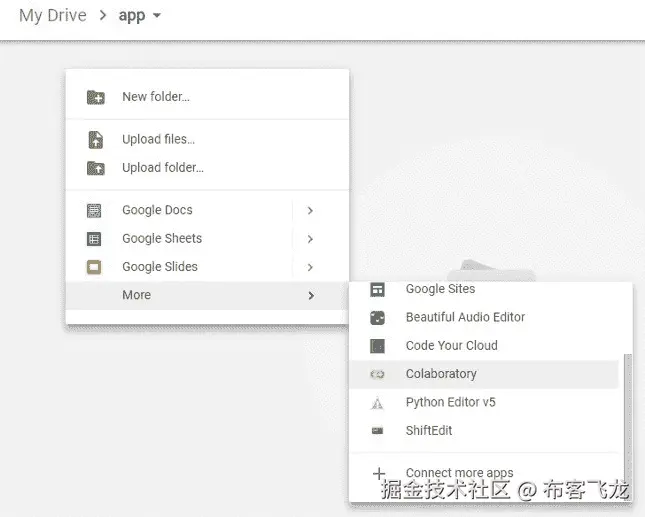This screenshot has width=645, height=517.
Task: Click the app breadcrumb folder name
Action: click(x=132, y=16)
